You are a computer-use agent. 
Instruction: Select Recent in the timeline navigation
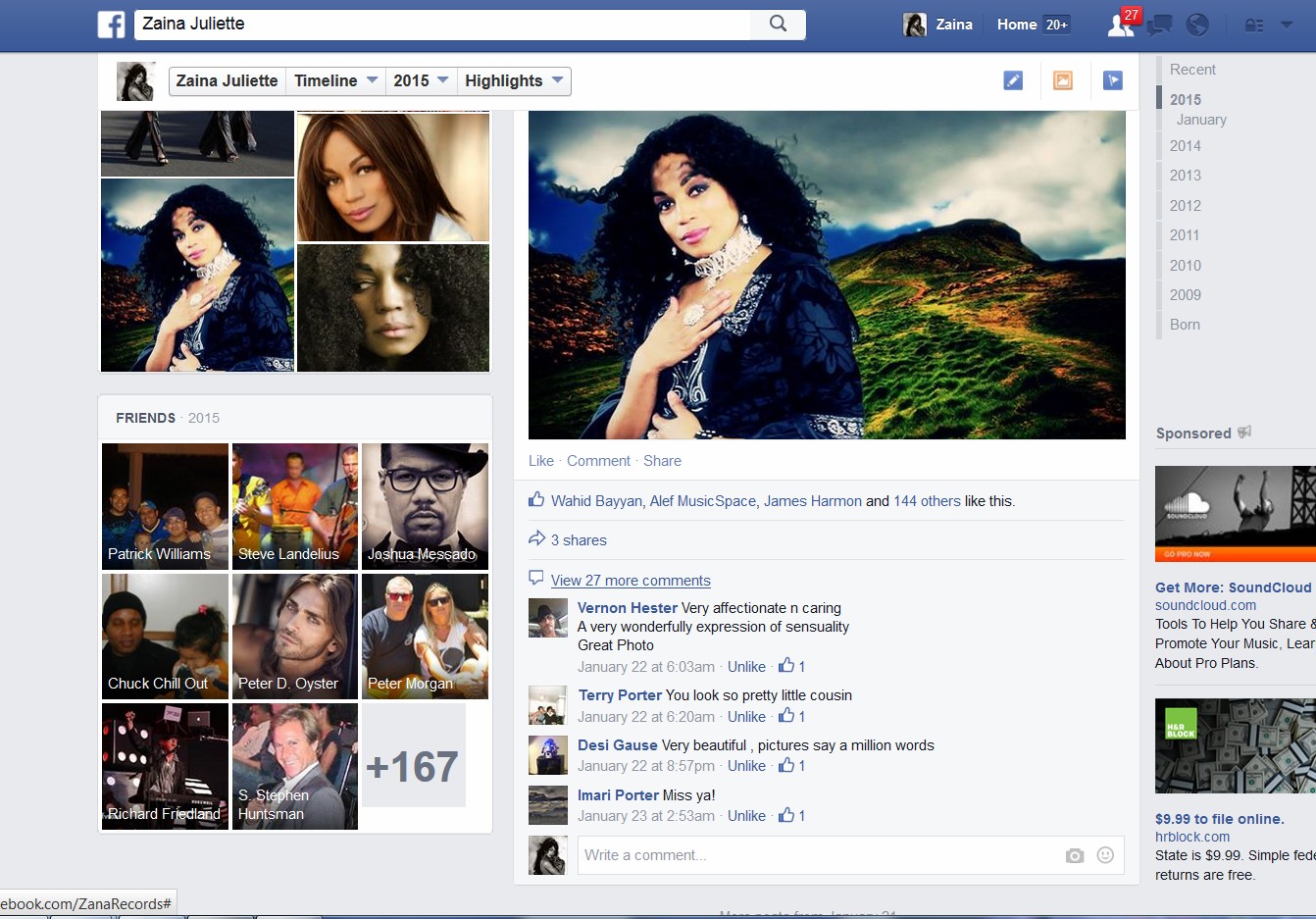(1192, 70)
